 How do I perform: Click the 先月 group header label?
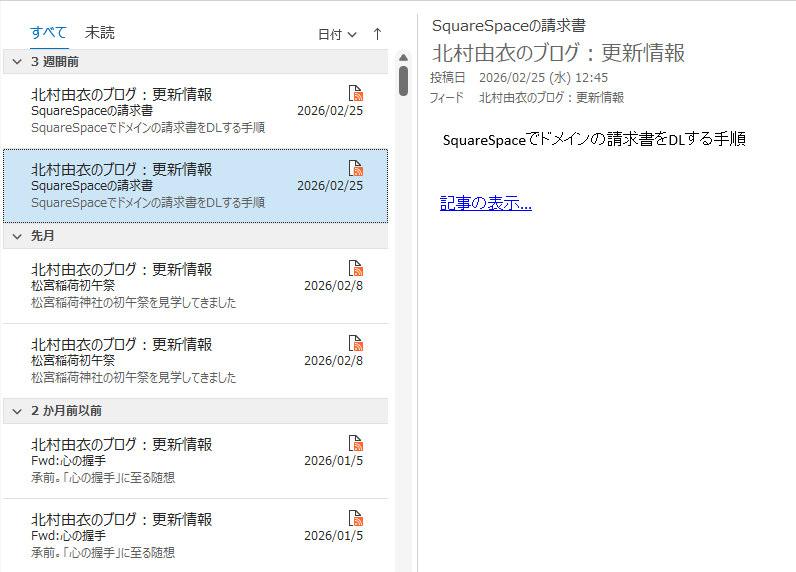pyautogui.click(x=43, y=237)
